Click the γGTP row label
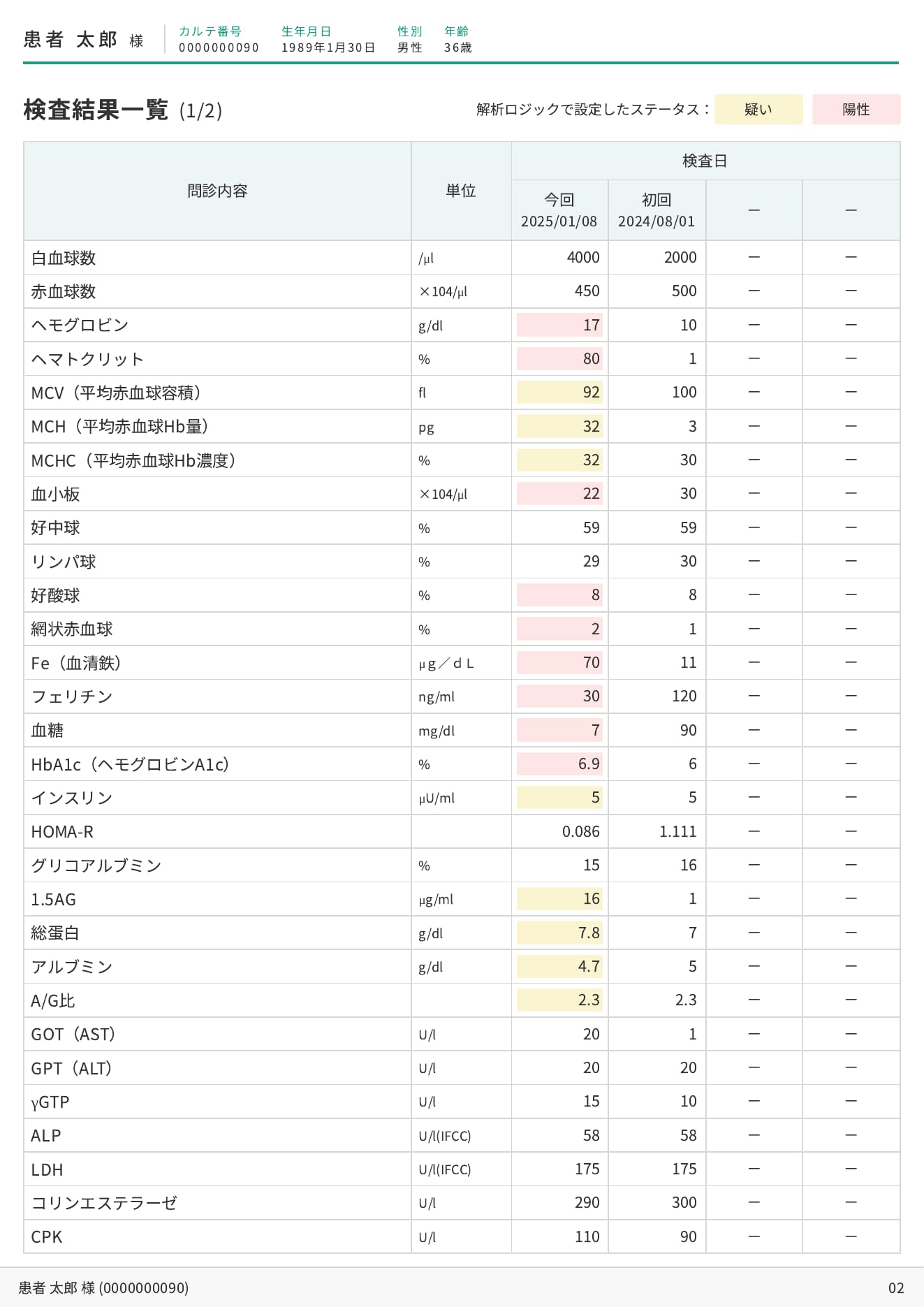The image size is (924, 1307). pyautogui.click(x=50, y=1102)
